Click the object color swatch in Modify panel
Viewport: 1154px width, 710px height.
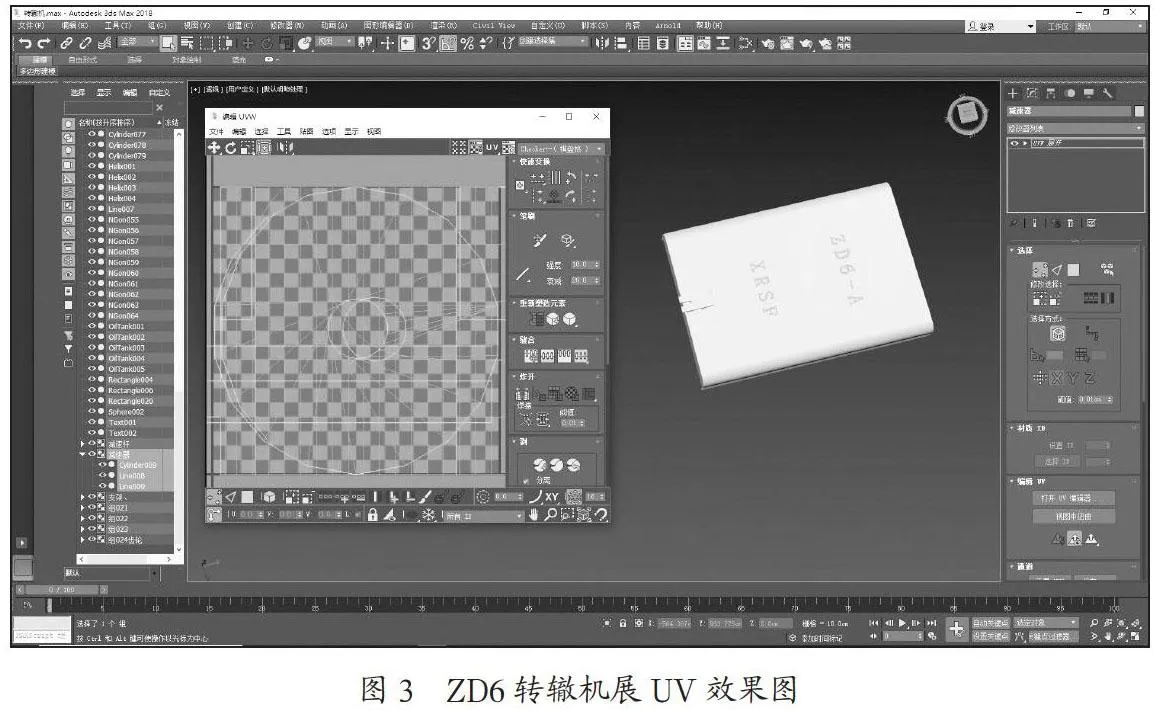[x=1139, y=111]
